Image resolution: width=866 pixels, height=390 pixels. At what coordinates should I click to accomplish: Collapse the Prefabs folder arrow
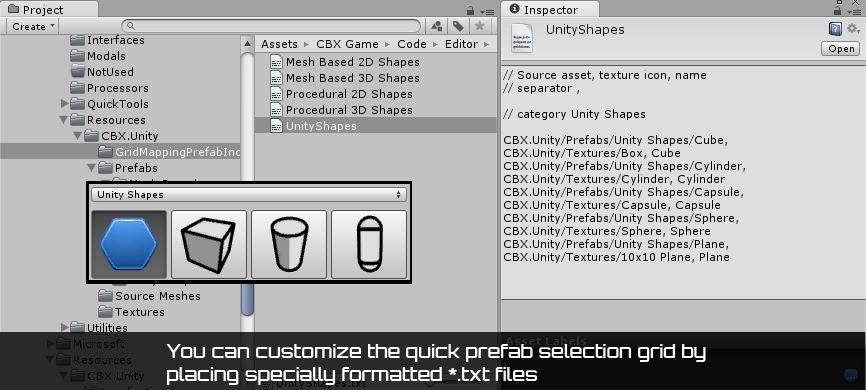tap(92, 168)
